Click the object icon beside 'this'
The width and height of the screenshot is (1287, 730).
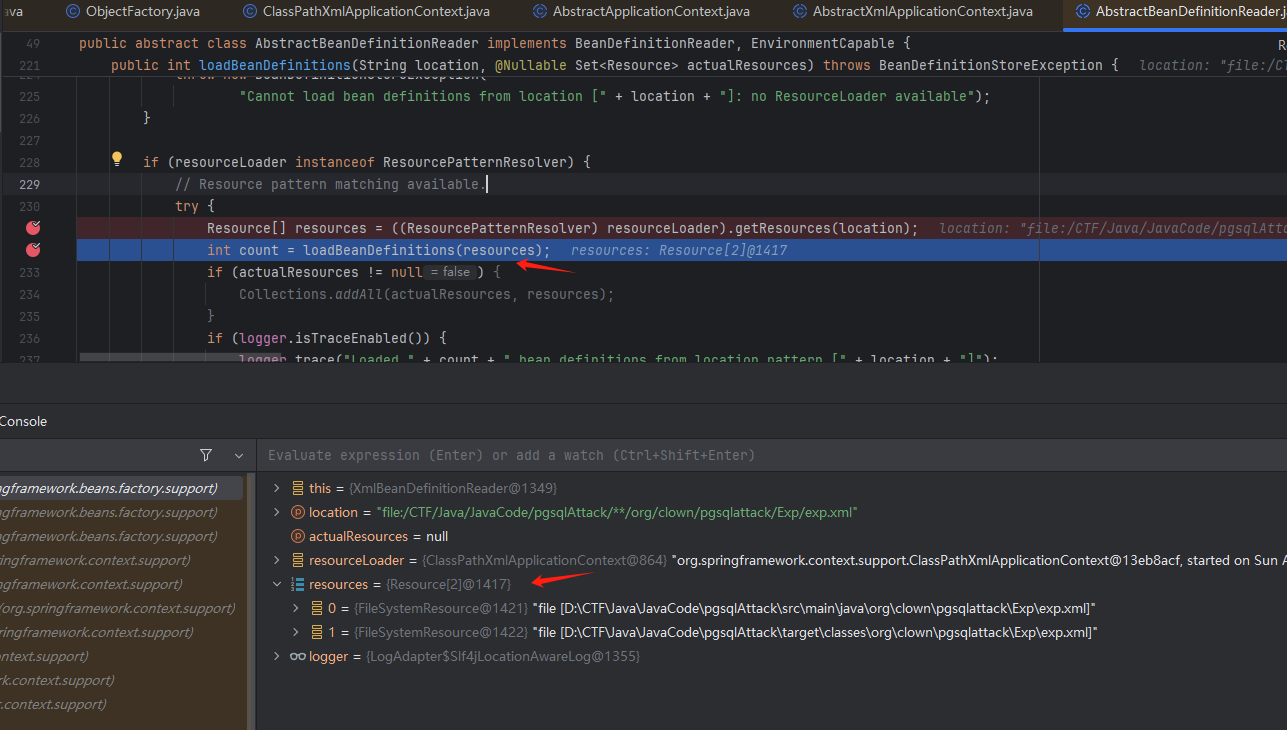click(x=297, y=488)
